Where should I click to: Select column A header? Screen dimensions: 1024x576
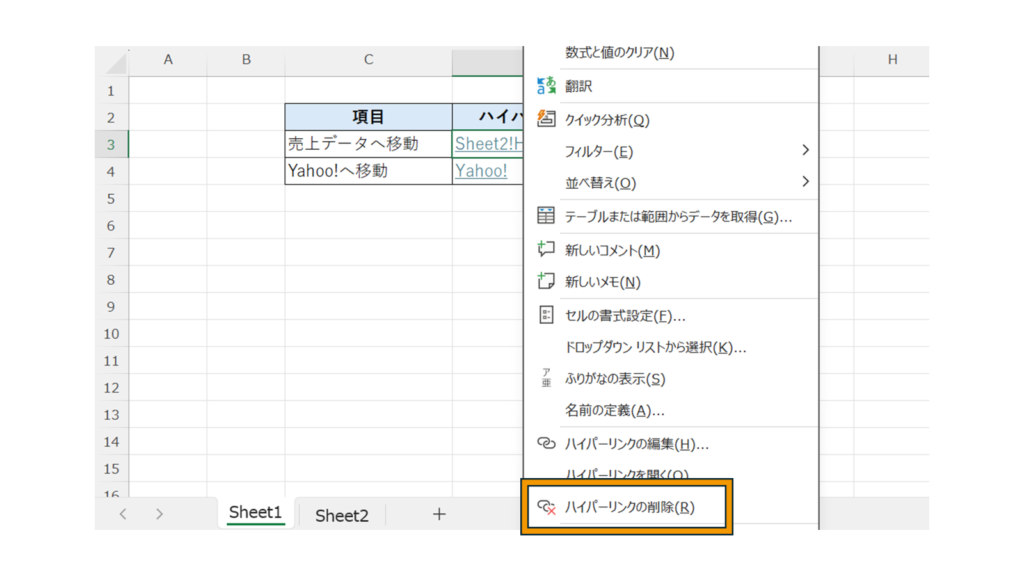[168, 60]
